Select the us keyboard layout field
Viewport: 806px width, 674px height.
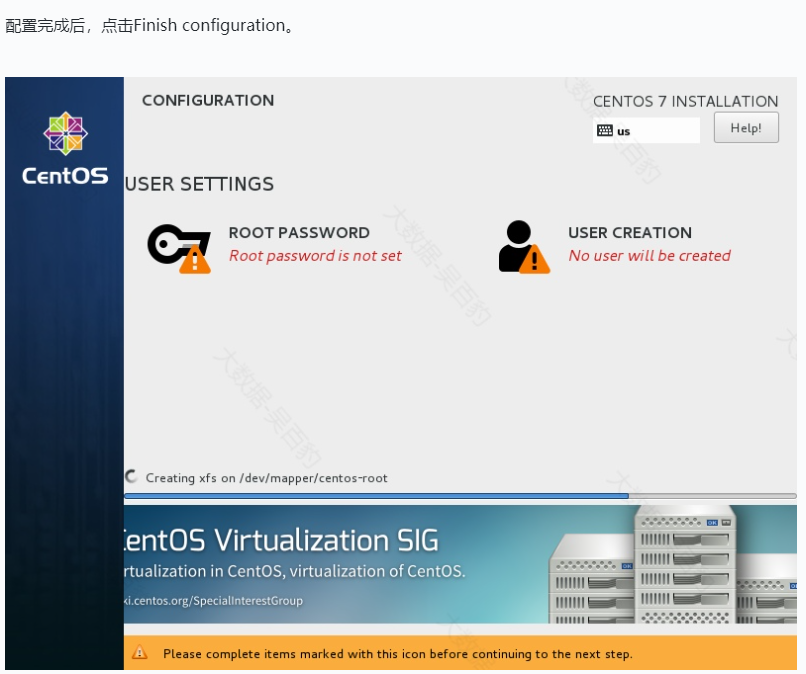point(646,130)
